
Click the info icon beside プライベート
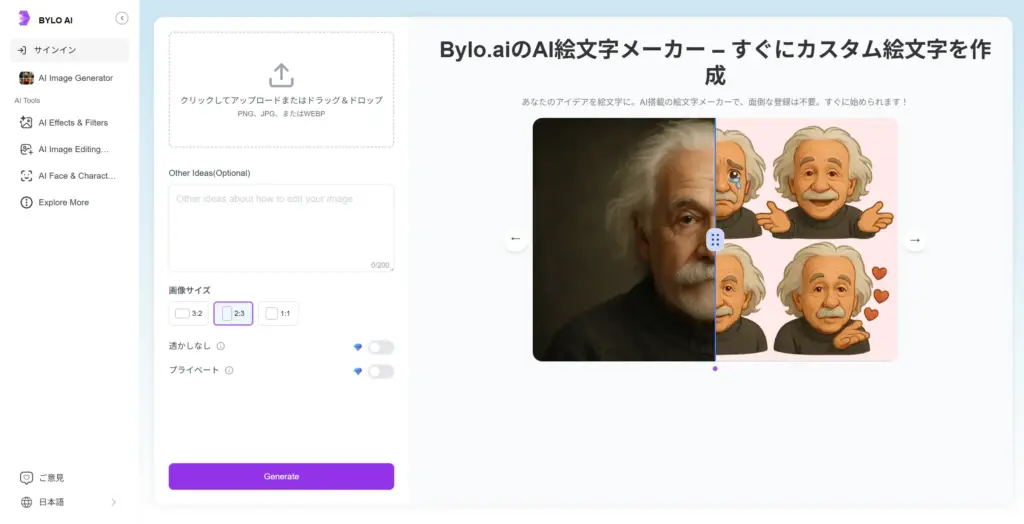(x=229, y=370)
